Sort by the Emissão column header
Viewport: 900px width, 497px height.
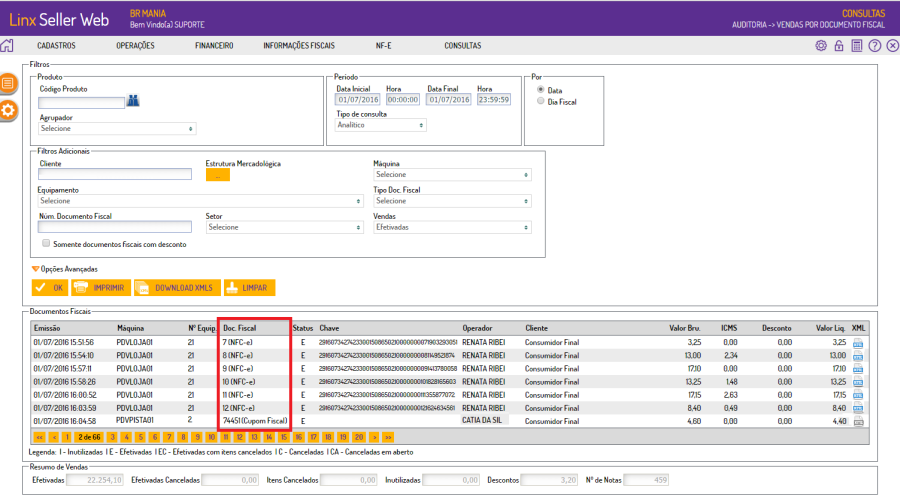47,328
